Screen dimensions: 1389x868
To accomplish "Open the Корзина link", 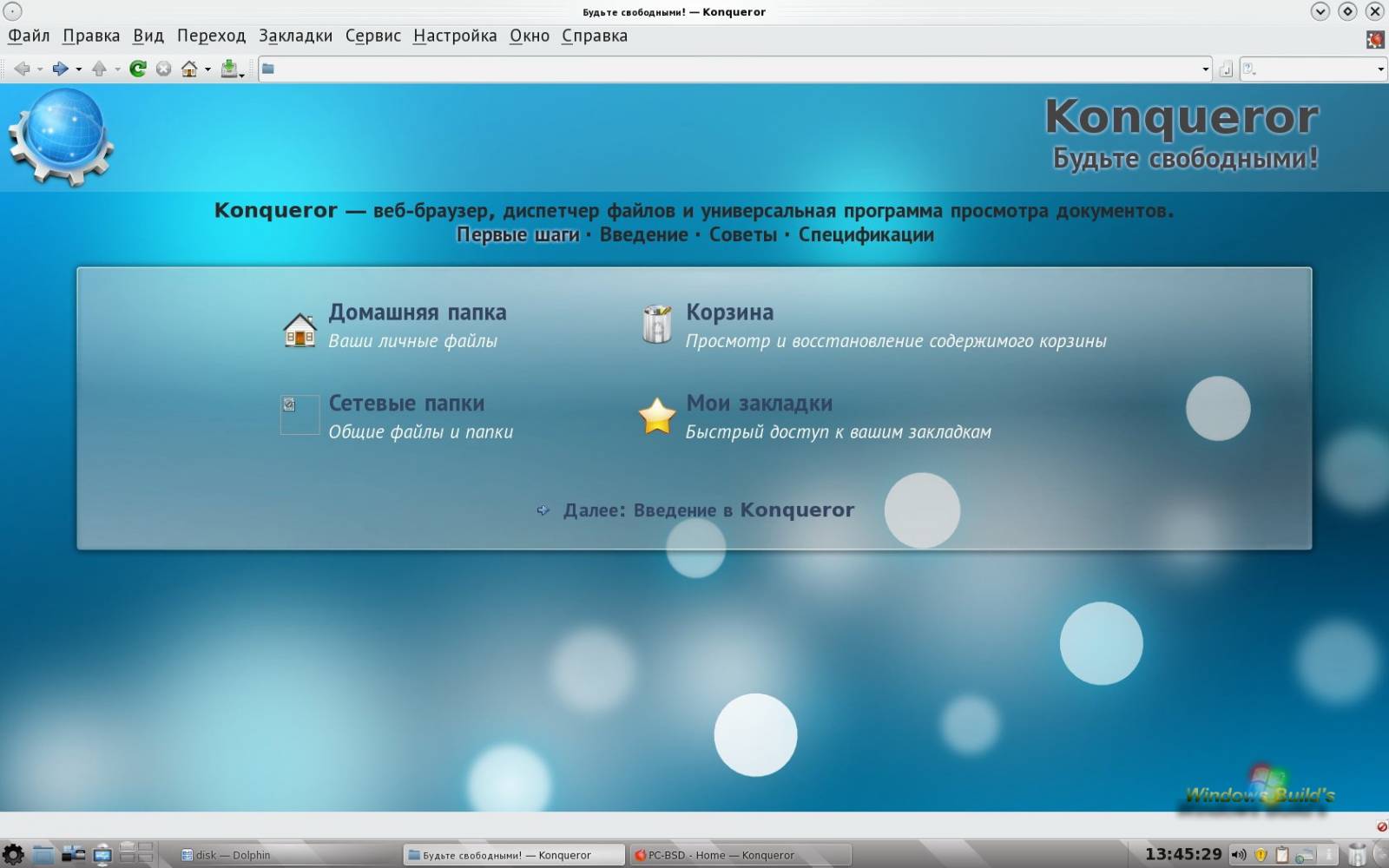I will (x=729, y=312).
